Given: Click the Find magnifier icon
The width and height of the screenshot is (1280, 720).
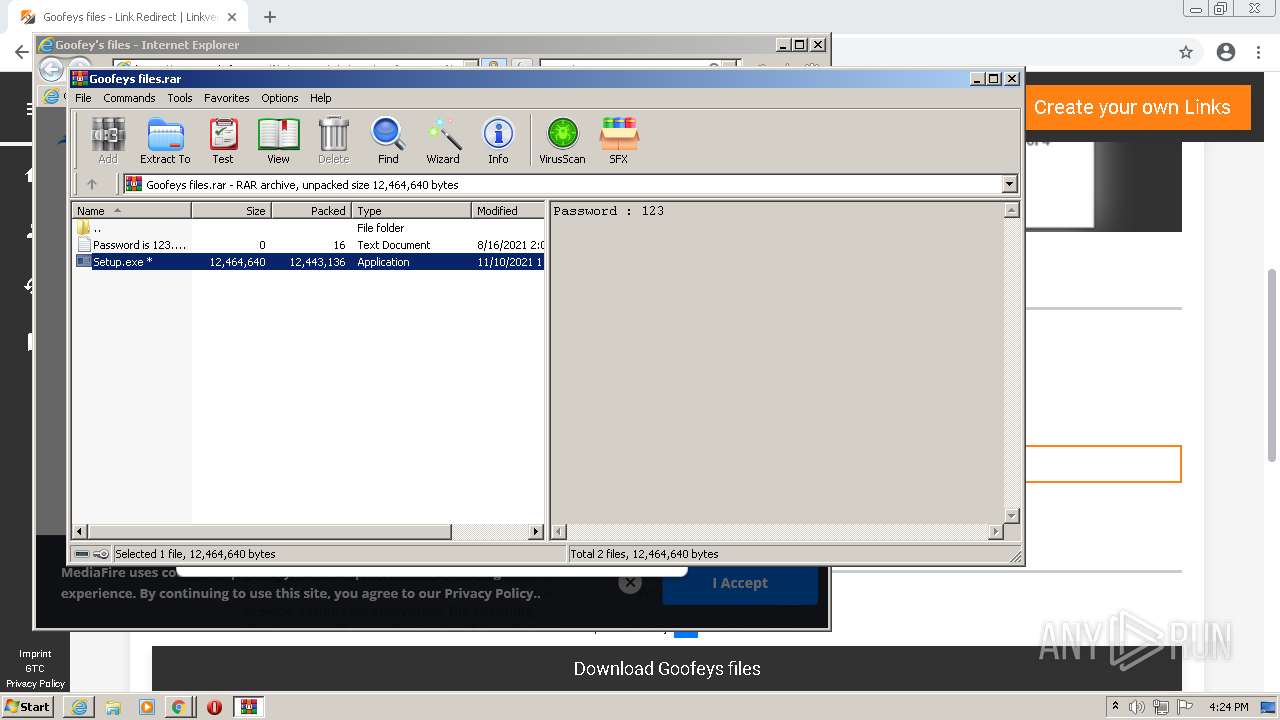Looking at the screenshot, I should (388, 140).
